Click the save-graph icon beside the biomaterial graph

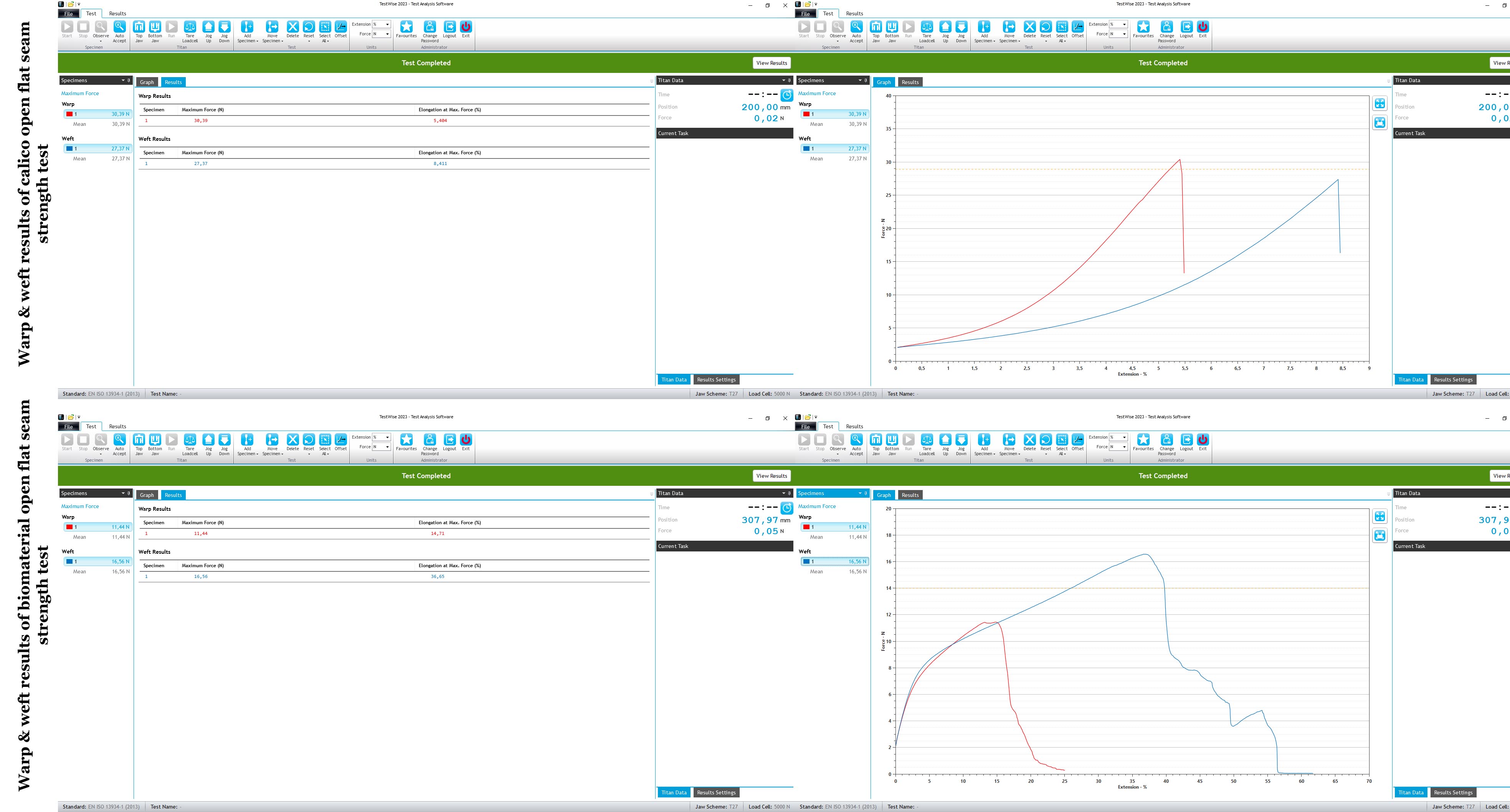pyautogui.click(x=1380, y=535)
